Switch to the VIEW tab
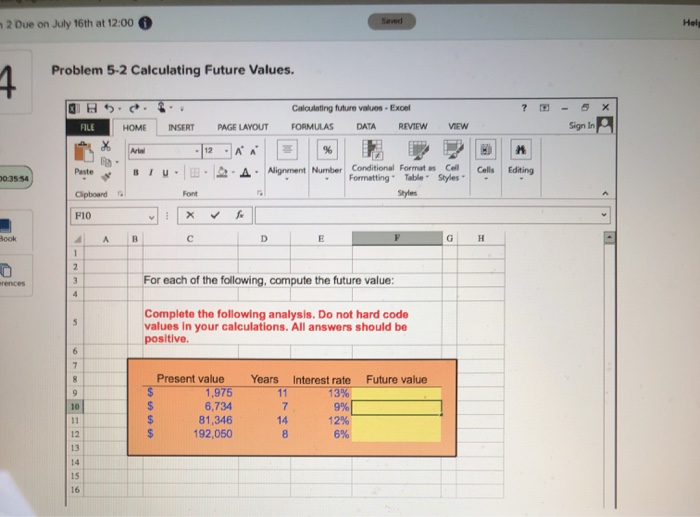 click(458, 126)
